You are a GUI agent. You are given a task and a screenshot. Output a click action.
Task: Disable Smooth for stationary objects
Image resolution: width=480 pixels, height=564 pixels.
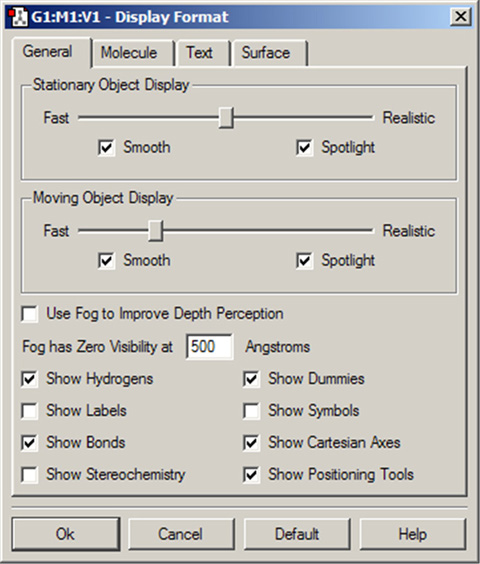[x=107, y=147]
